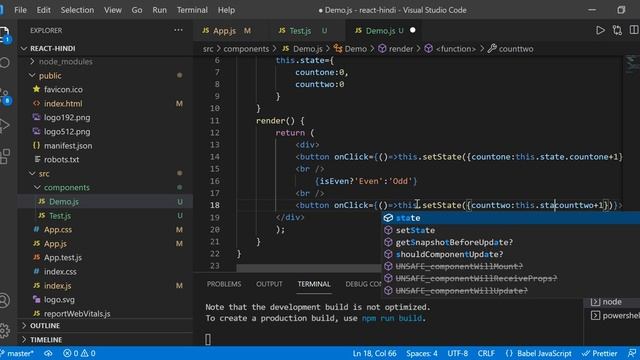Close the unsaved Demo.js tab dot

pyautogui.click(x=413, y=30)
